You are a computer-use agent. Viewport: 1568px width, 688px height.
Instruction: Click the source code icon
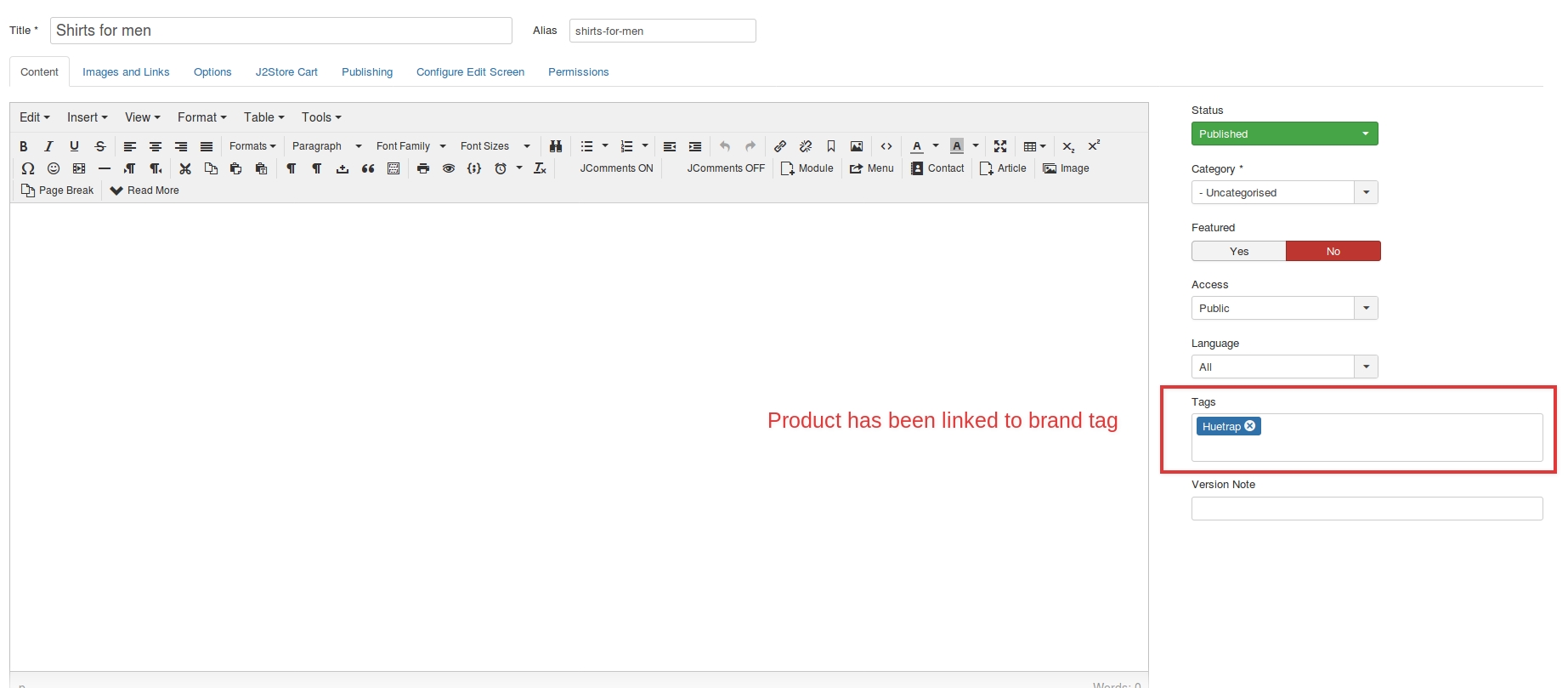(x=886, y=146)
